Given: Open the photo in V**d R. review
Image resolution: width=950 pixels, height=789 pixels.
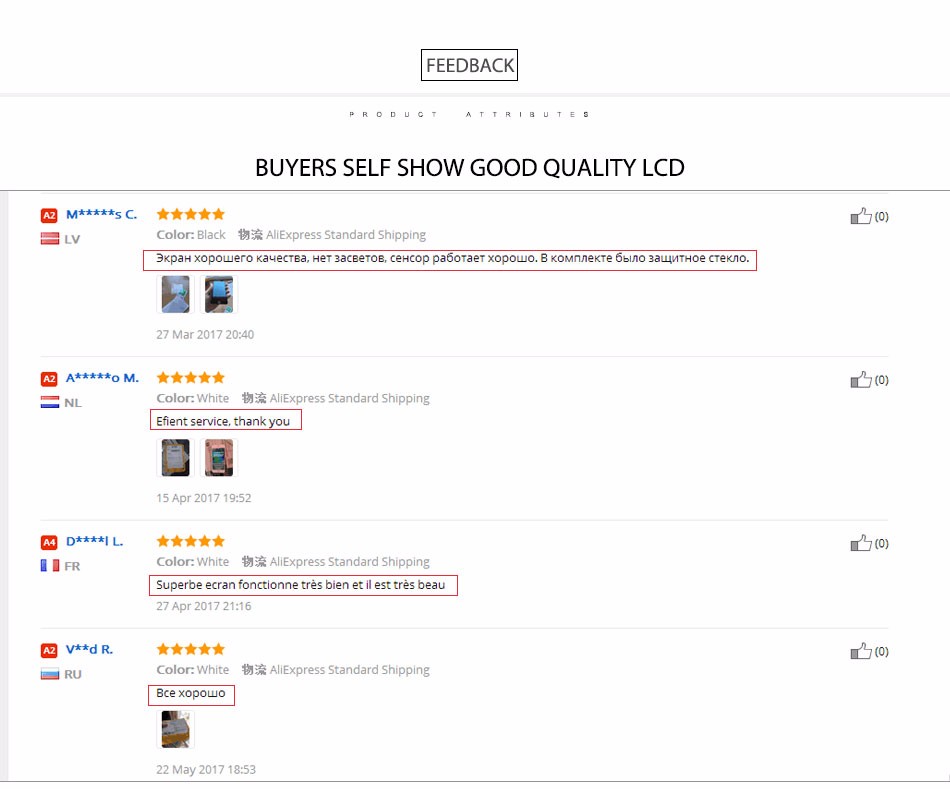Looking at the screenshot, I should (x=176, y=729).
